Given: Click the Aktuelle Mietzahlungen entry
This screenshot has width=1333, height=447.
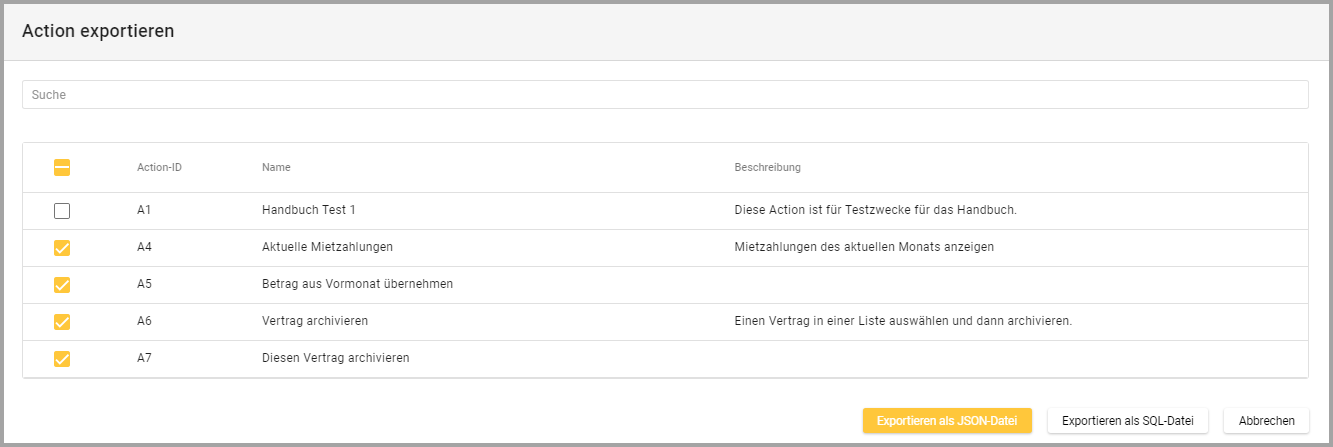Looking at the screenshot, I should click(327, 248).
